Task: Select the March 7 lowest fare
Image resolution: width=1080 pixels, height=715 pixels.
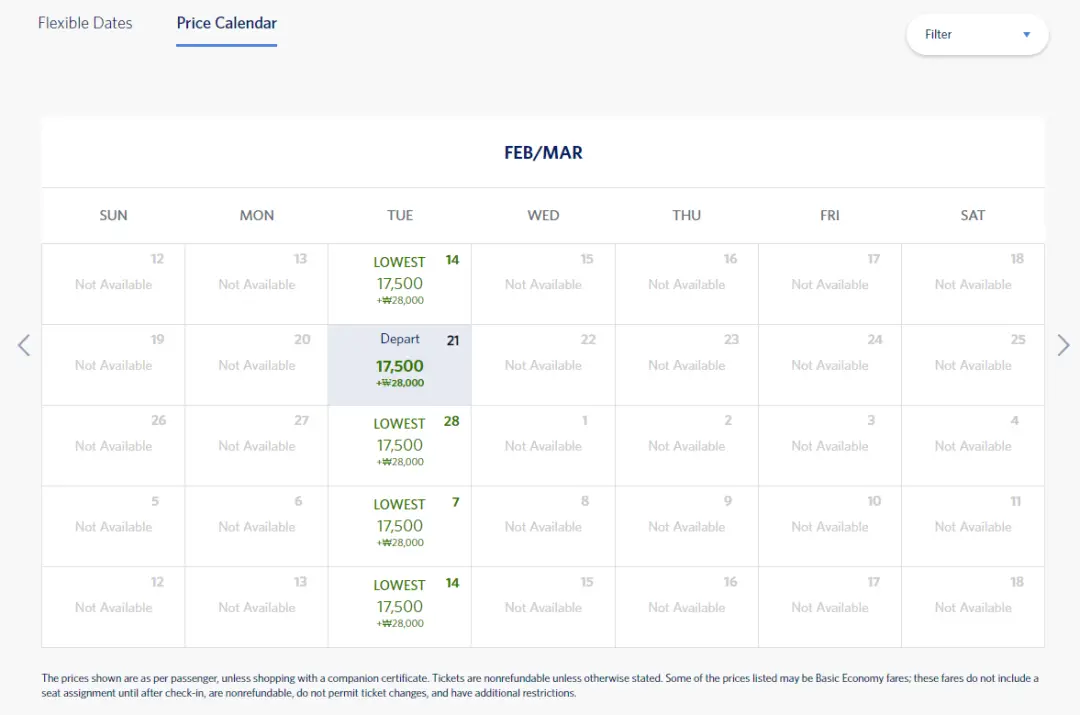Action: [x=399, y=526]
